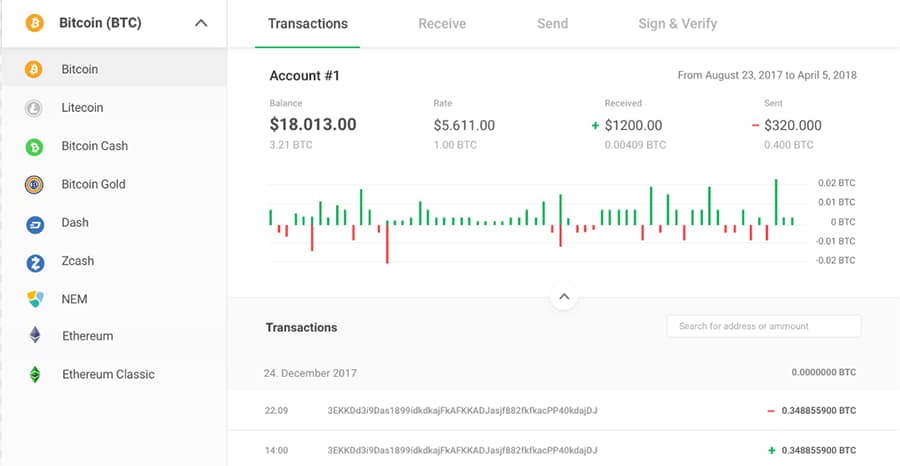Screen dimensions: 900x466
Task: Click the search for address field
Action: 763,326
